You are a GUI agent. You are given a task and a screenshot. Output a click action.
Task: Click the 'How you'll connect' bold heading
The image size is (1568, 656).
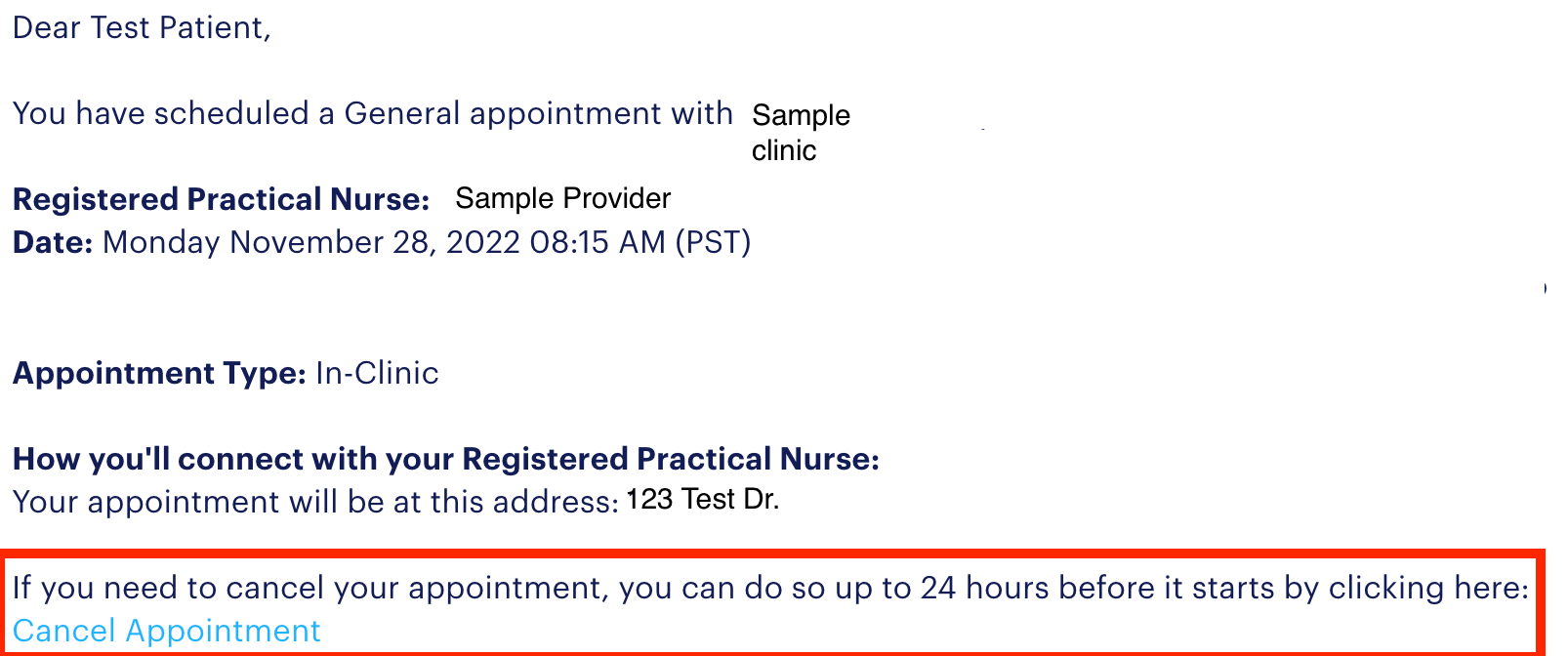(445, 459)
